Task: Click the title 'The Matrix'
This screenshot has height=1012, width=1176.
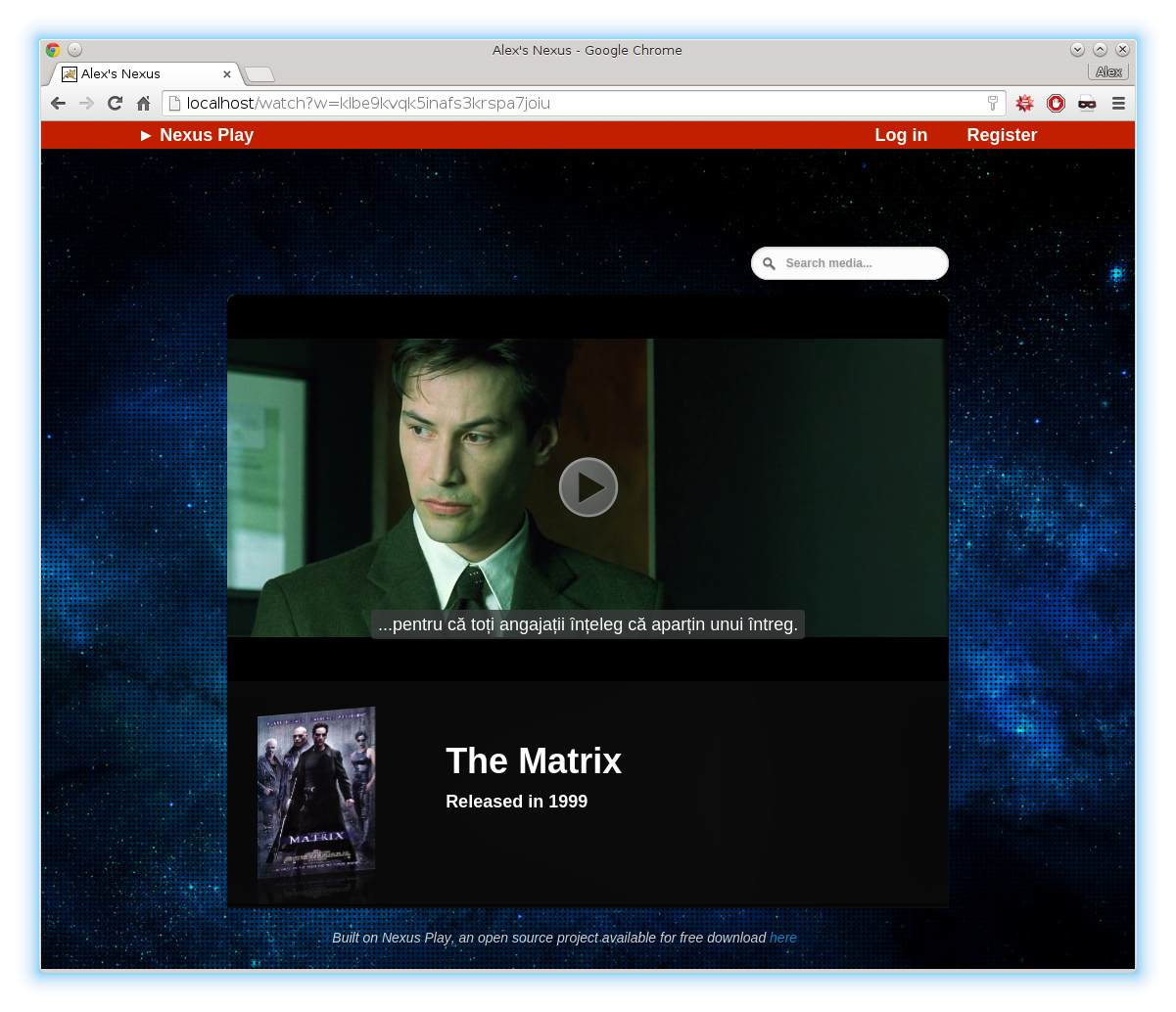Action: (x=534, y=761)
